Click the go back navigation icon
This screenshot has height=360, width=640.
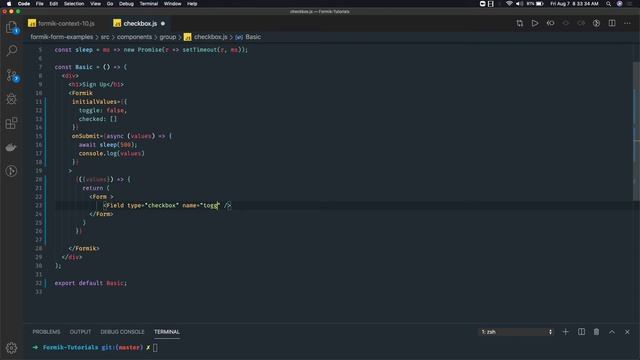click(550, 23)
